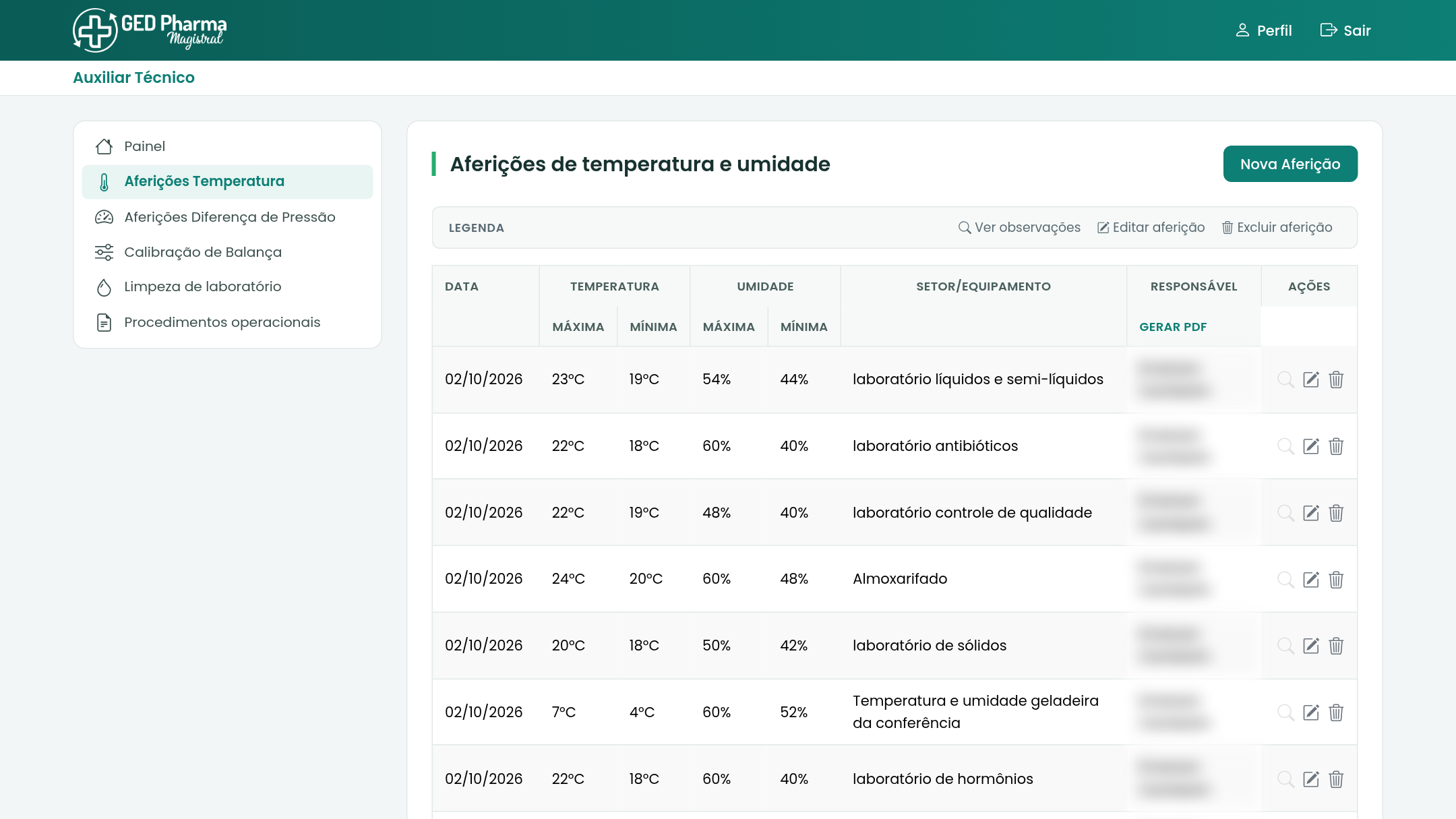Screen dimensions: 1456x819
Task: Delete the Almoxarifado reading
Action: click(1336, 580)
